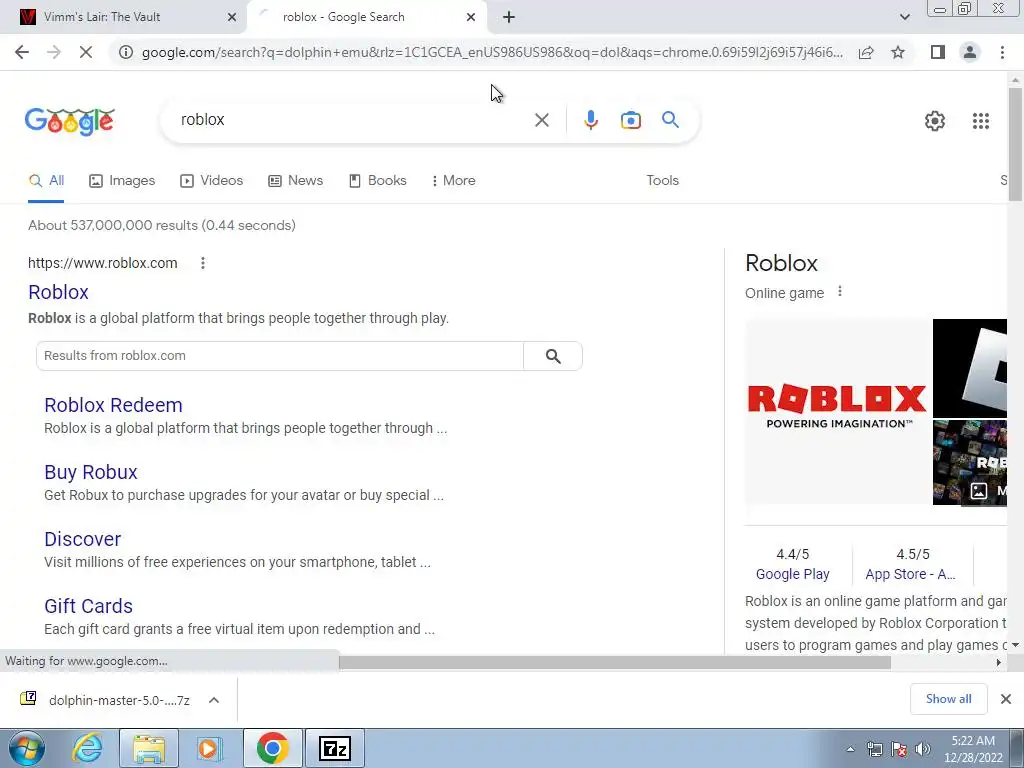Image resolution: width=1024 pixels, height=768 pixels.
Task: Open the Roblox Redeem link
Action: [113, 405]
